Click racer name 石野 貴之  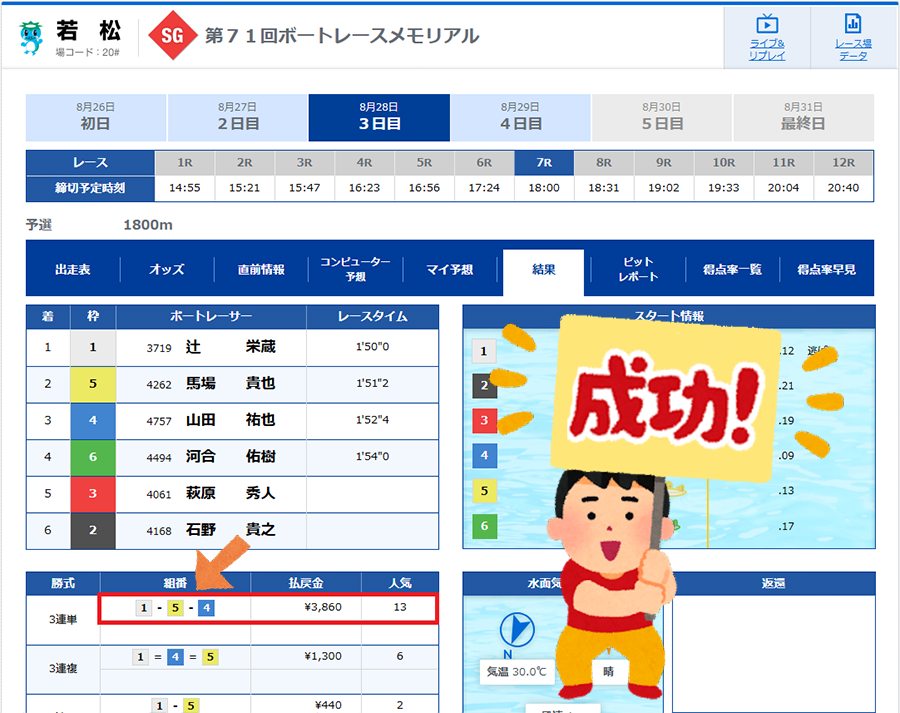231,529
